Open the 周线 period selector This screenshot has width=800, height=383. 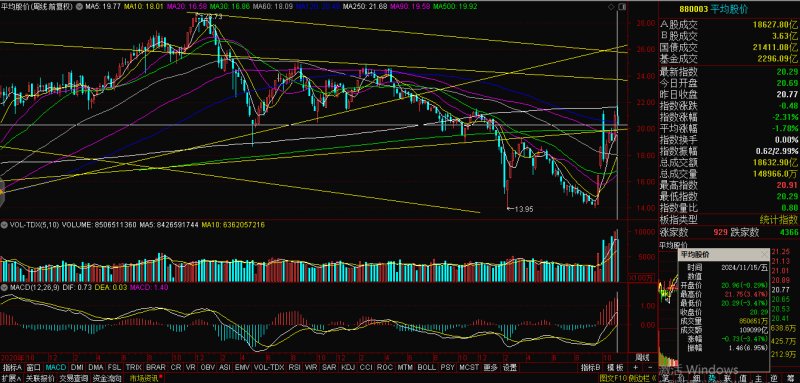[x=642, y=356]
